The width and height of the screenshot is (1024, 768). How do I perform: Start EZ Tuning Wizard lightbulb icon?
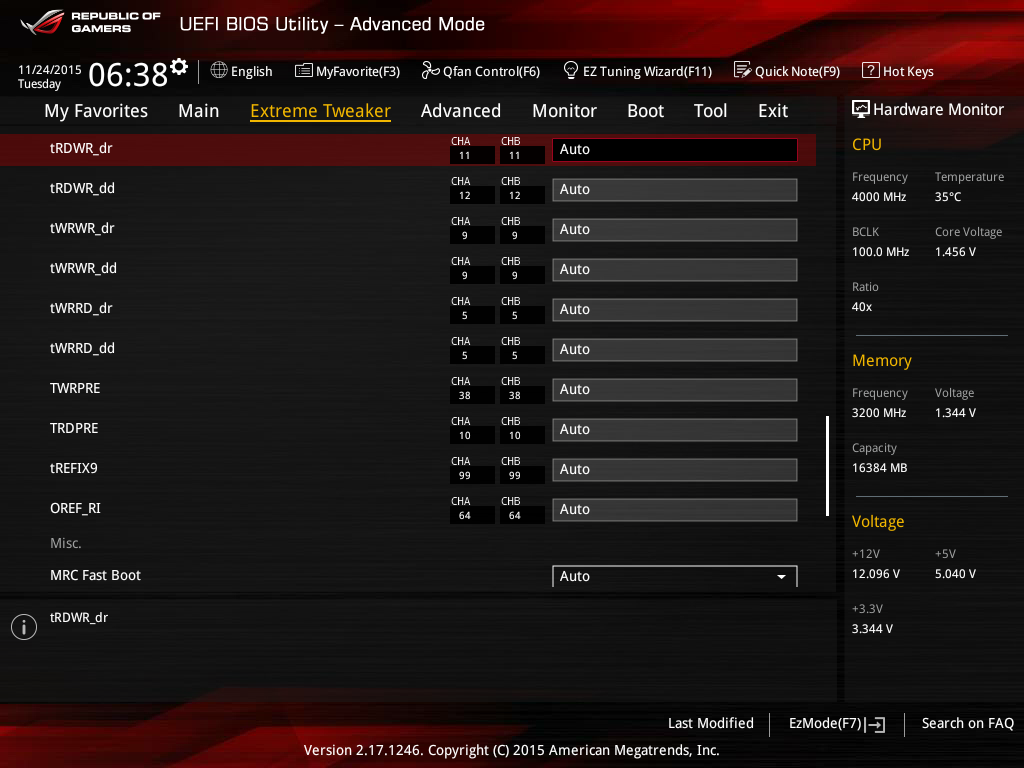[570, 70]
